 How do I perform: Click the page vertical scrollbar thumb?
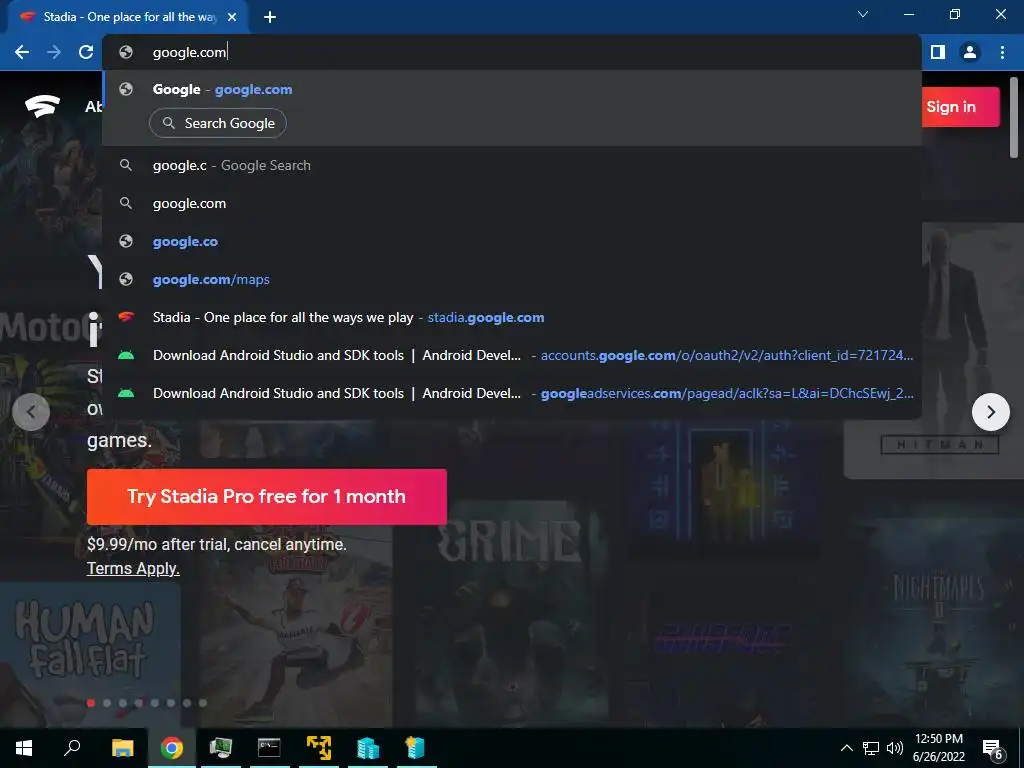pyautogui.click(x=1014, y=118)
